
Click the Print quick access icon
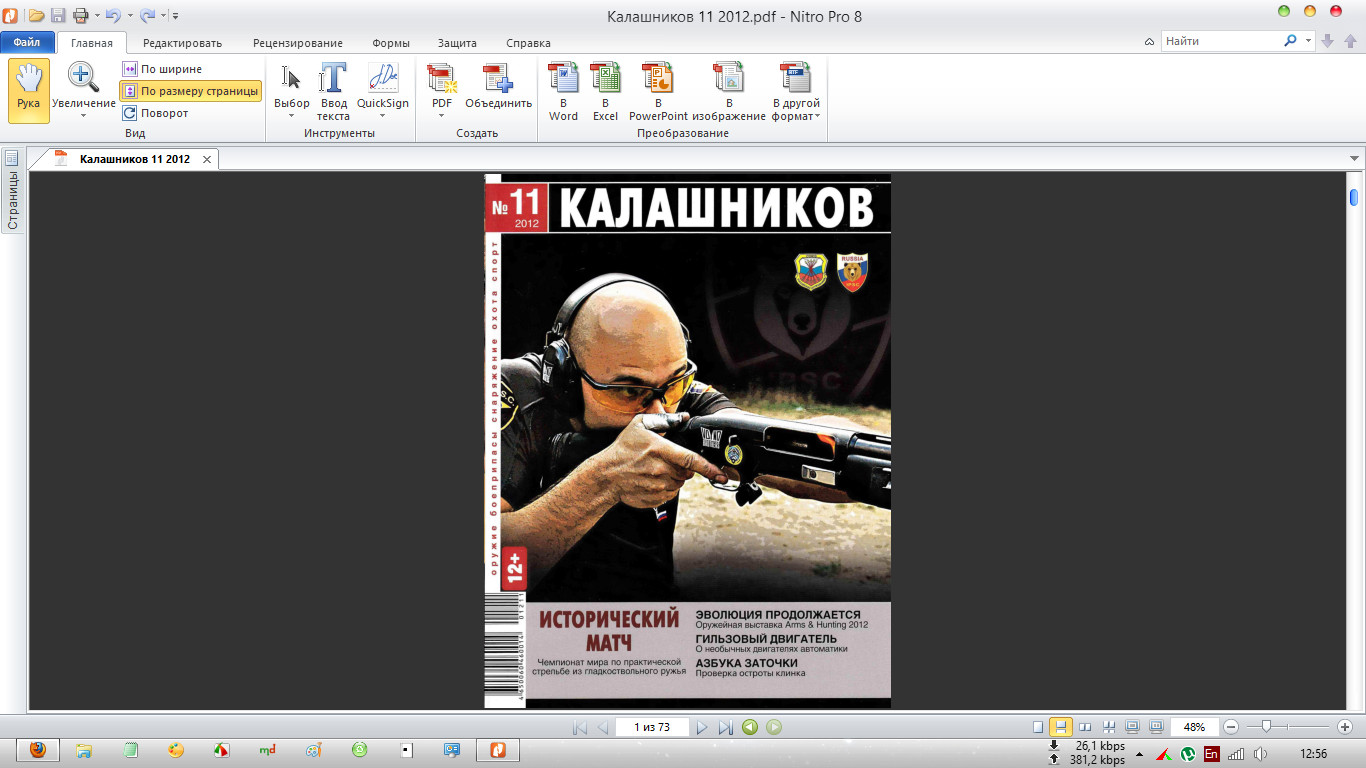click(80, 15)
